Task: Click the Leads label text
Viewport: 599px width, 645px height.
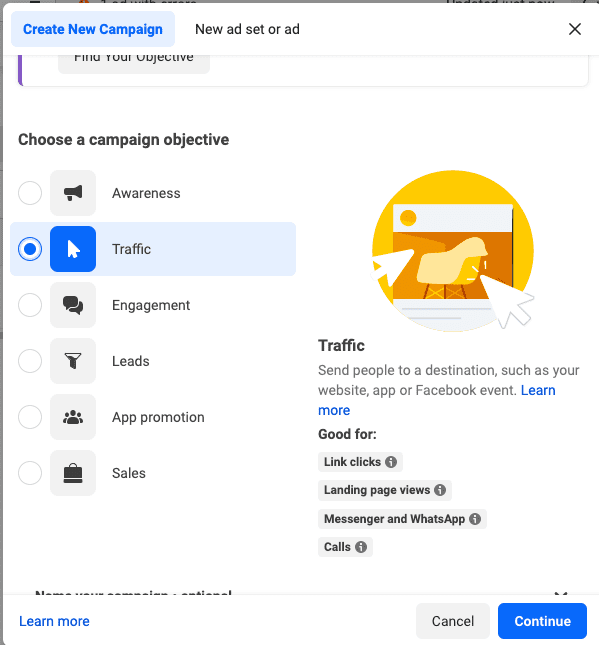Action: tap(131, 361)
